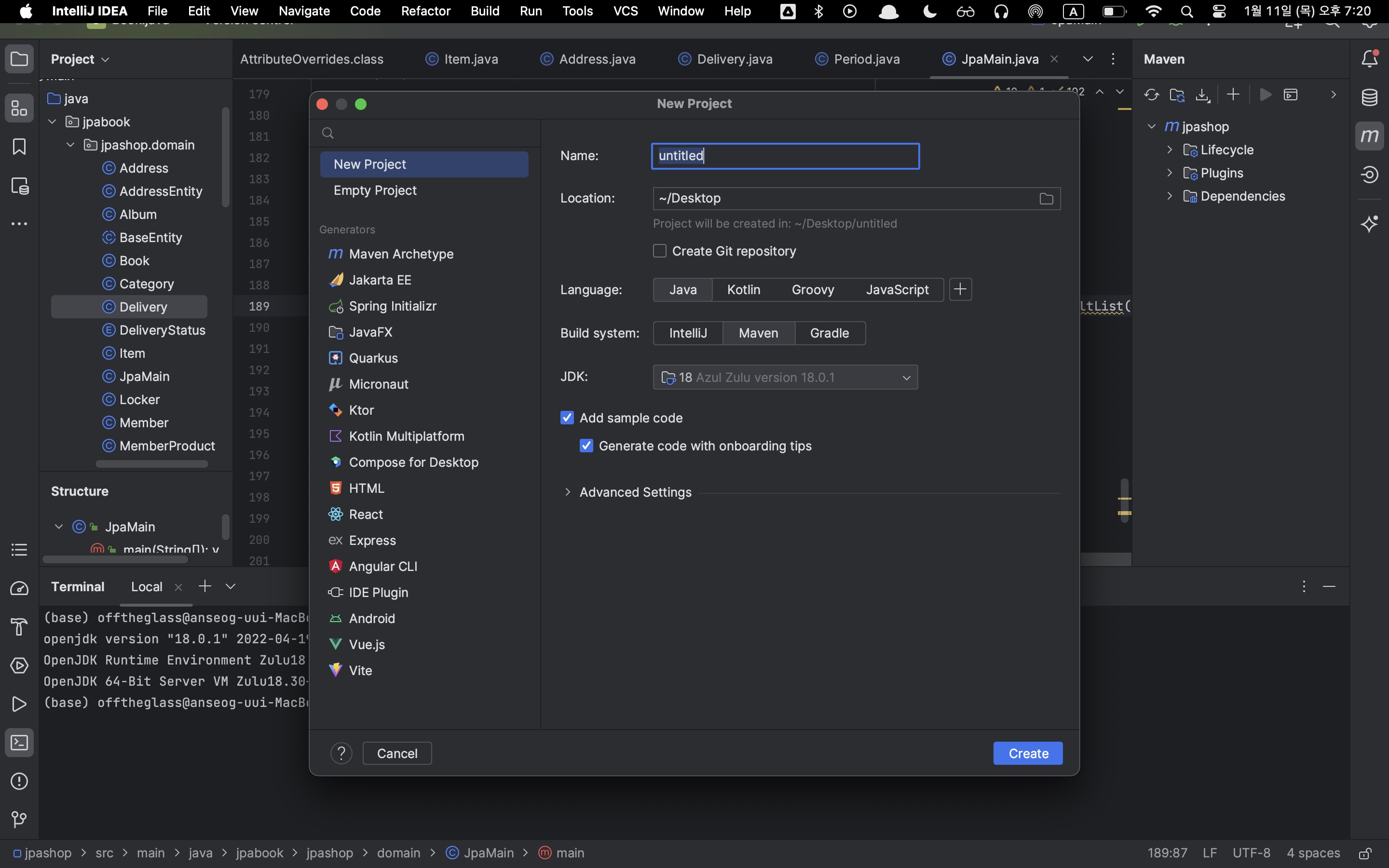Open the Notifications bell icon
1389x868 pixels.
pos(1370,58)
